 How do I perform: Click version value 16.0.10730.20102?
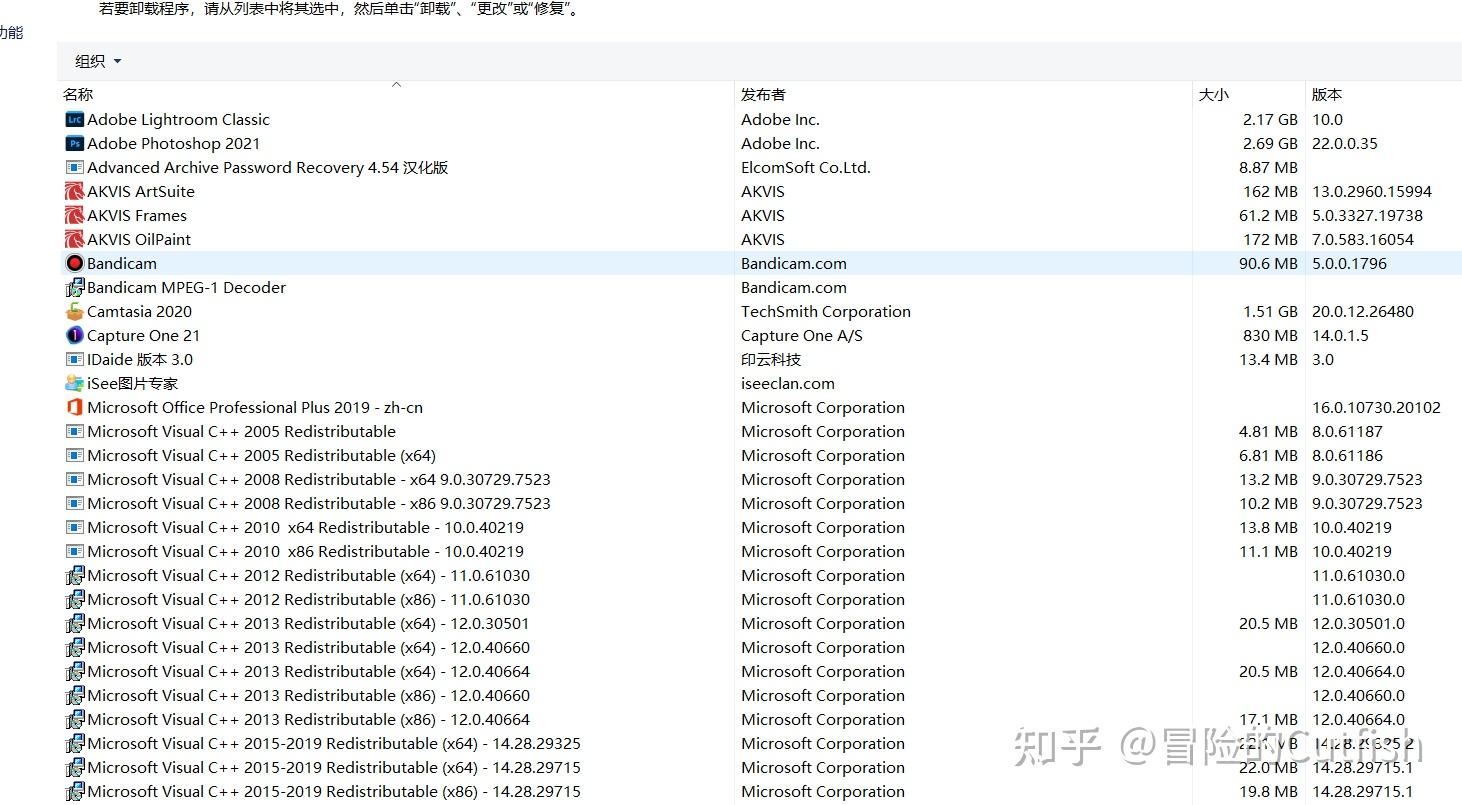(1376, 407)
